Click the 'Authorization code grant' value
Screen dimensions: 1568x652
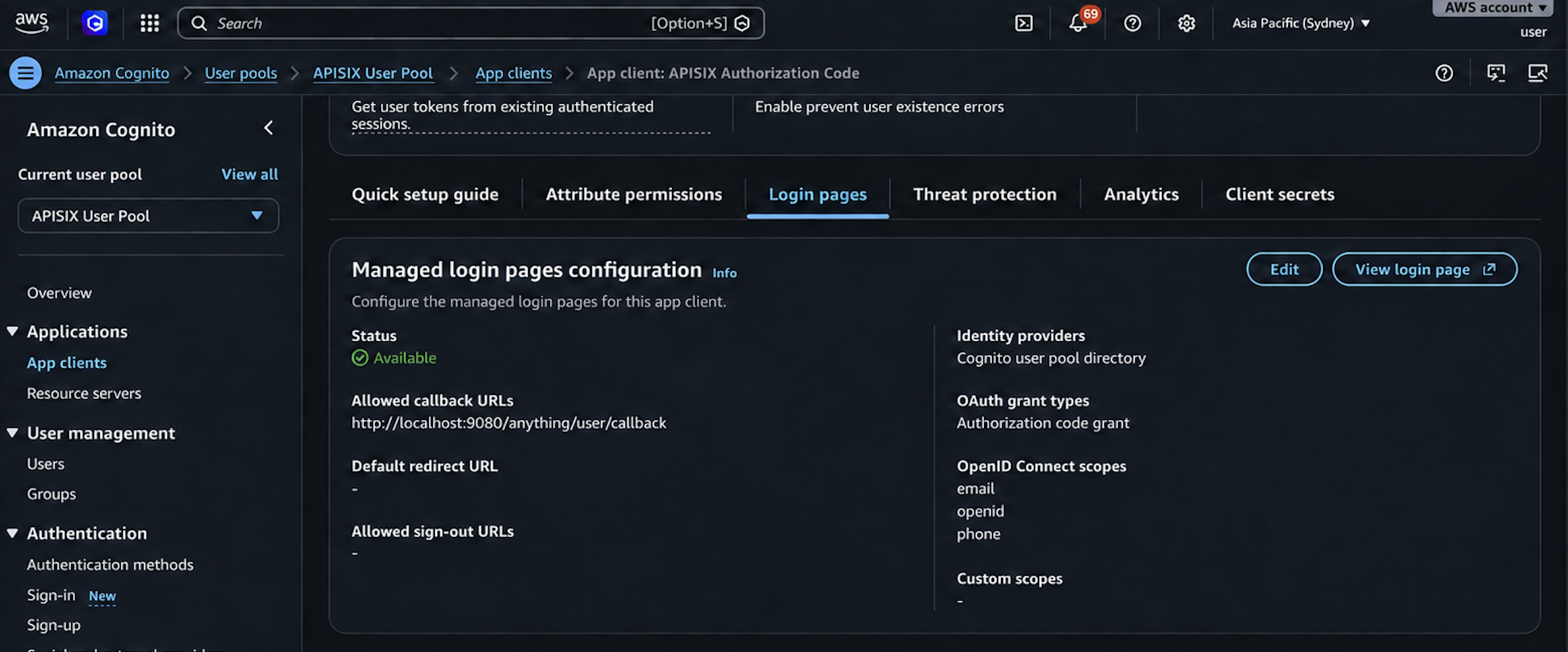pos(1043,423)
